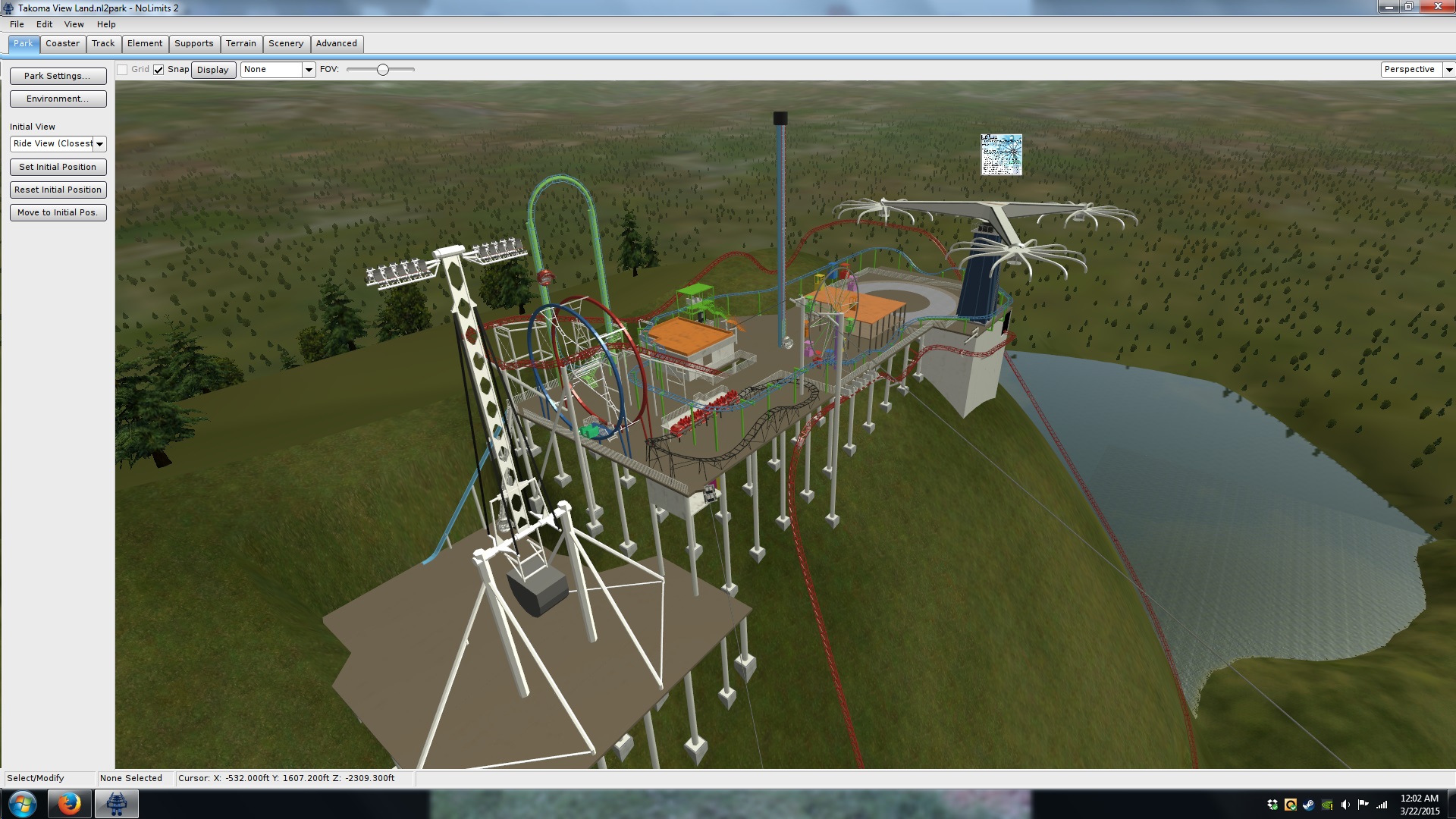Open the Perspective view dropdown
Viewport: 1456px width, 819px height.
click(1448, 70)
